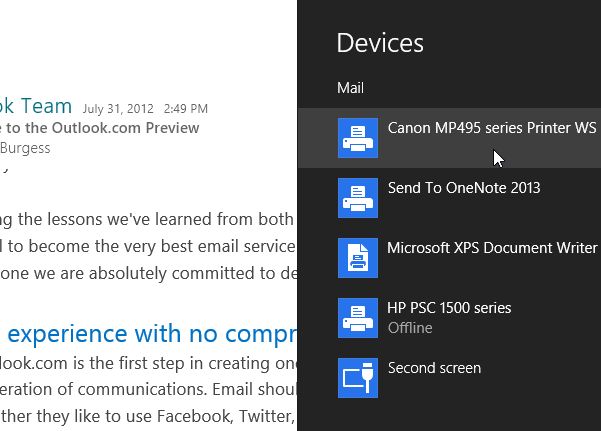Click the Devices panel heading
Screen dimensions: 601x431
[380, 43]
